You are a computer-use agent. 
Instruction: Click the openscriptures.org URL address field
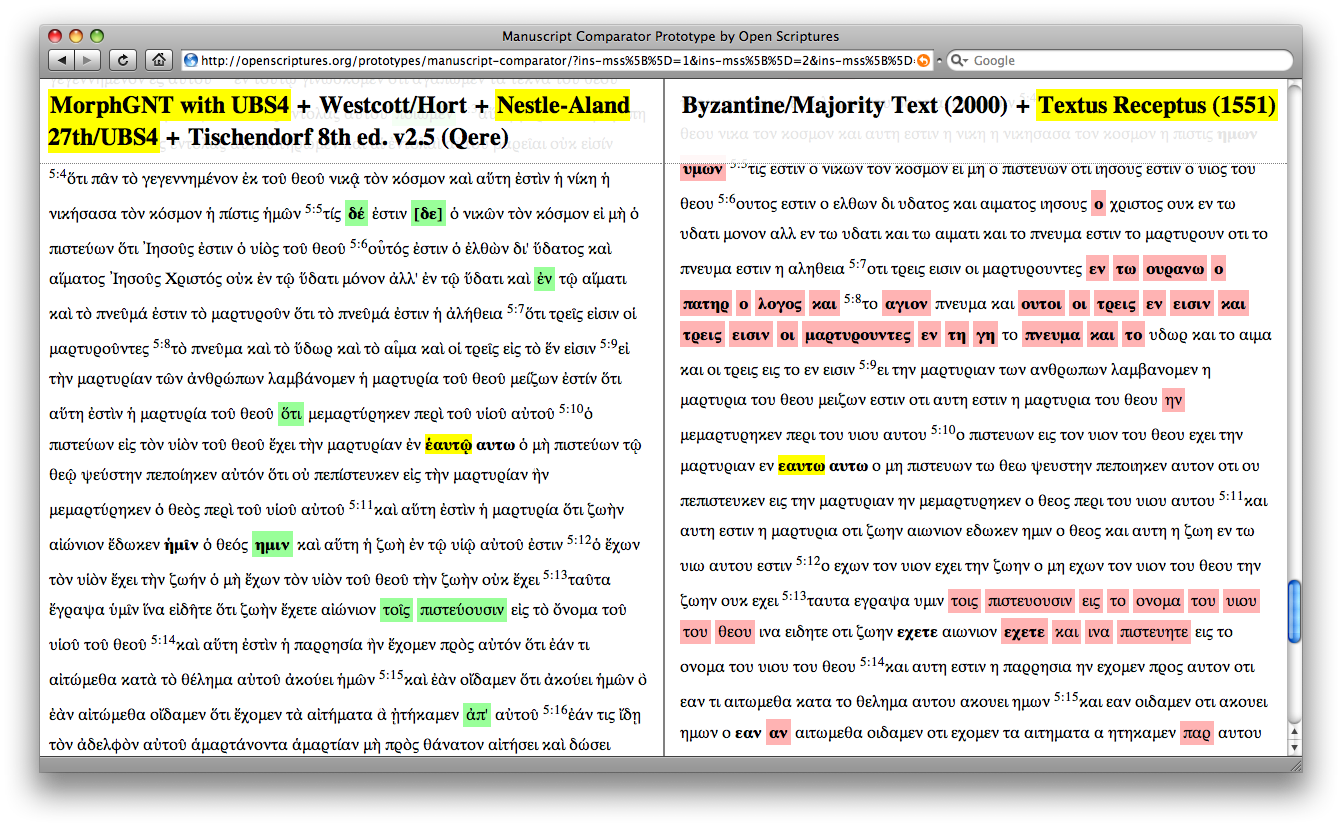point(556,60)
